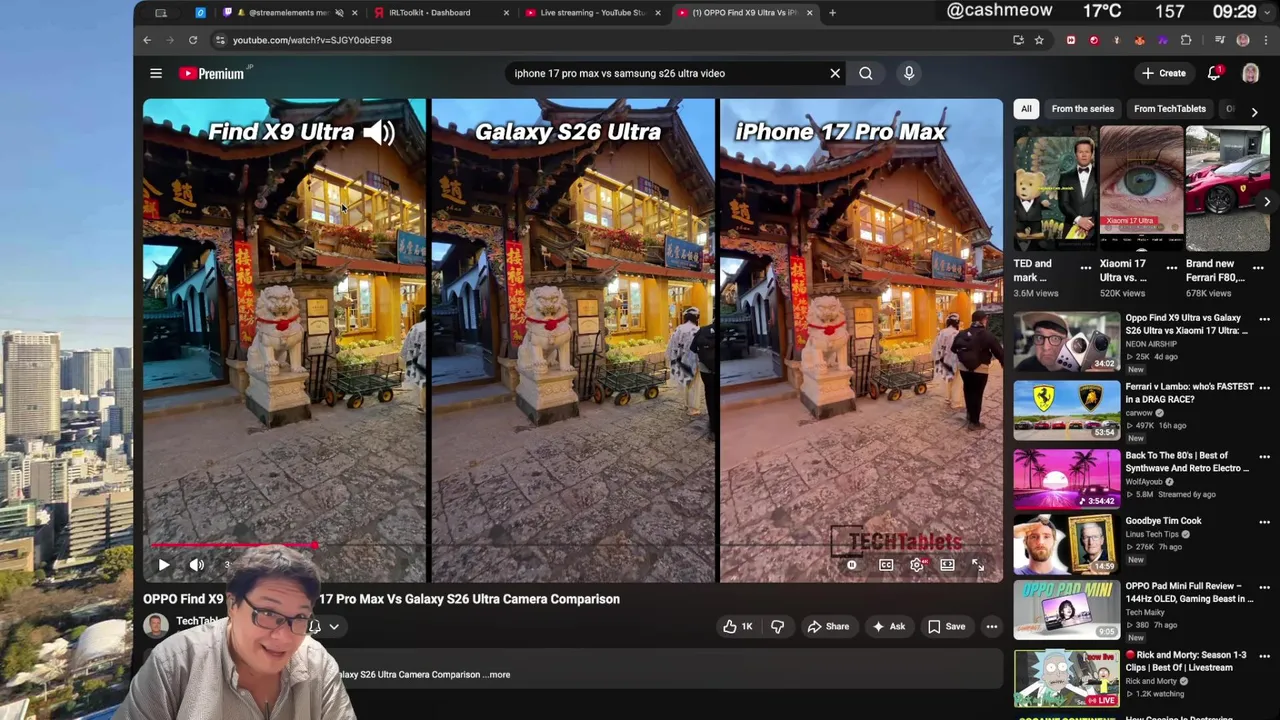Open the browser extensions puzzle icon

pyautogui.click(x=1186, y=40)
